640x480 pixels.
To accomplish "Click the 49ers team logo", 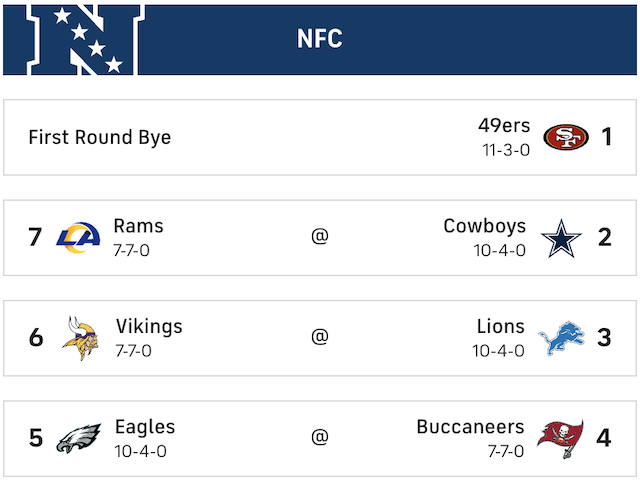I will click(566, 137).
